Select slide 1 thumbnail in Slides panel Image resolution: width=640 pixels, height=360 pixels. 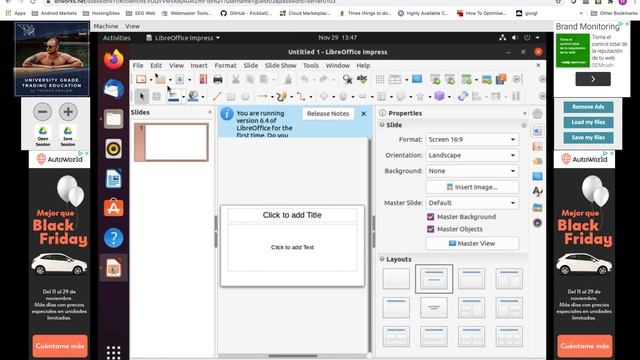(x=171, y=142)
